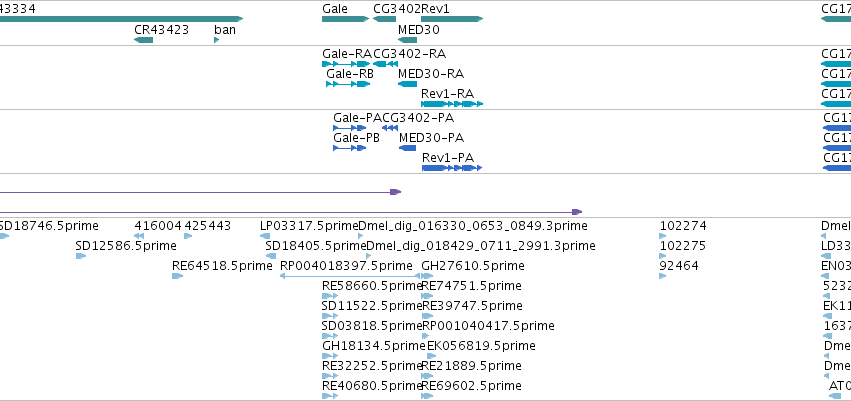Click the Rev1 gene bar
This screenshot has height=401, width=851.
click(452, 19)
